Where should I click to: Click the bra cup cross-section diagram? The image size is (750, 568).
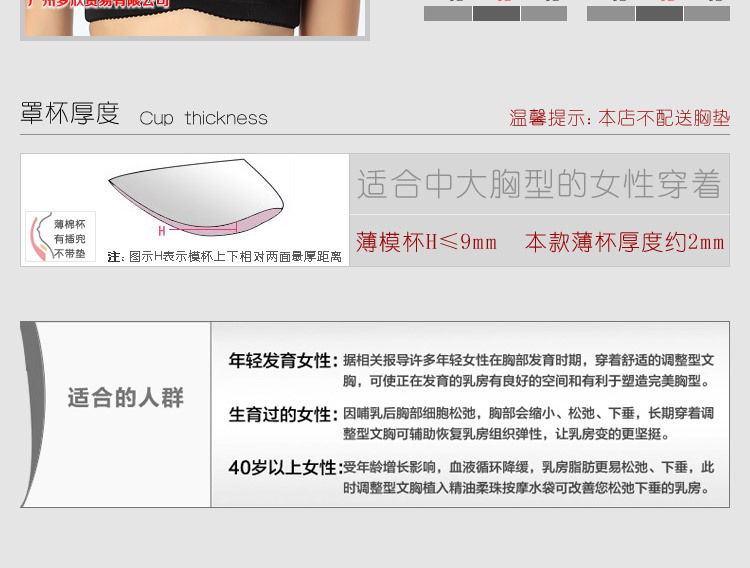click(196, 197)
